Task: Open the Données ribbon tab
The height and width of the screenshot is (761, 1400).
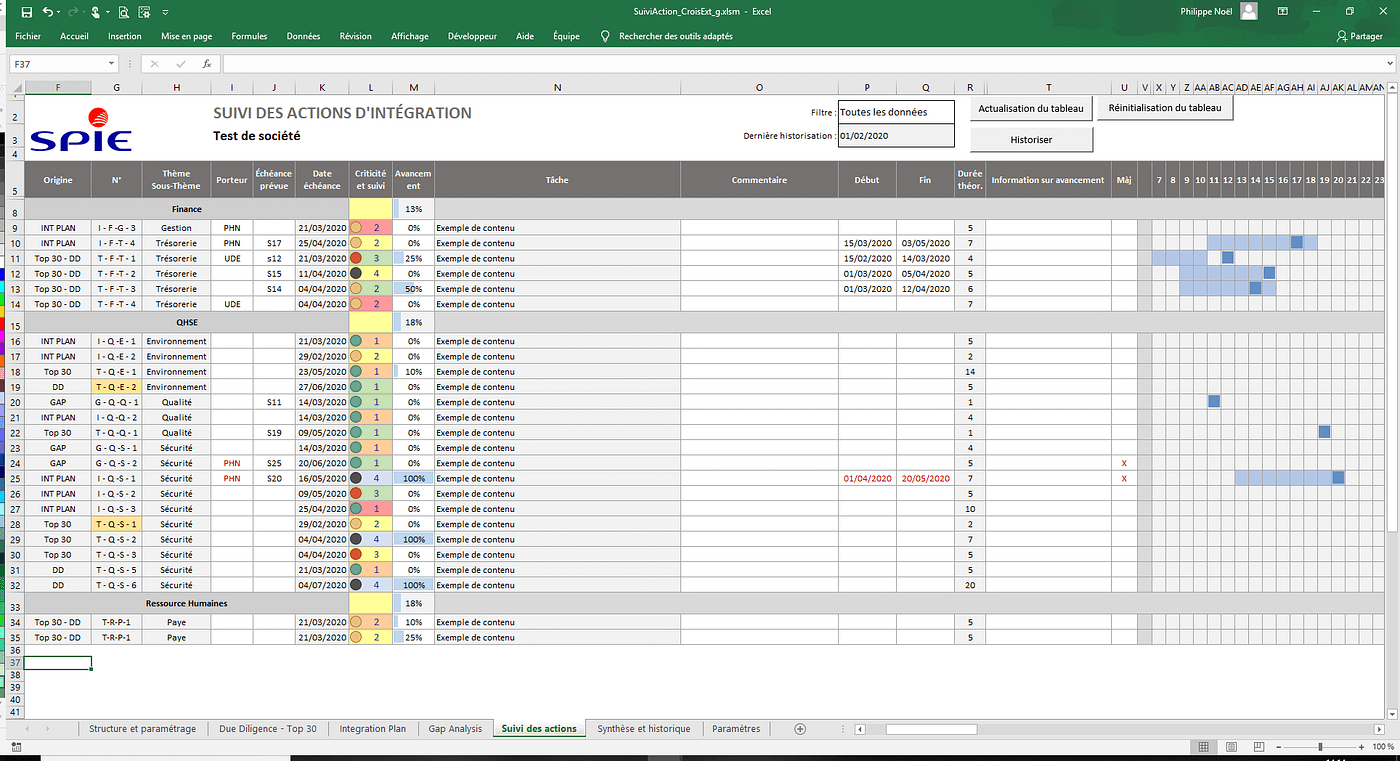Action: pyautogui.click(x=303, y=36)
